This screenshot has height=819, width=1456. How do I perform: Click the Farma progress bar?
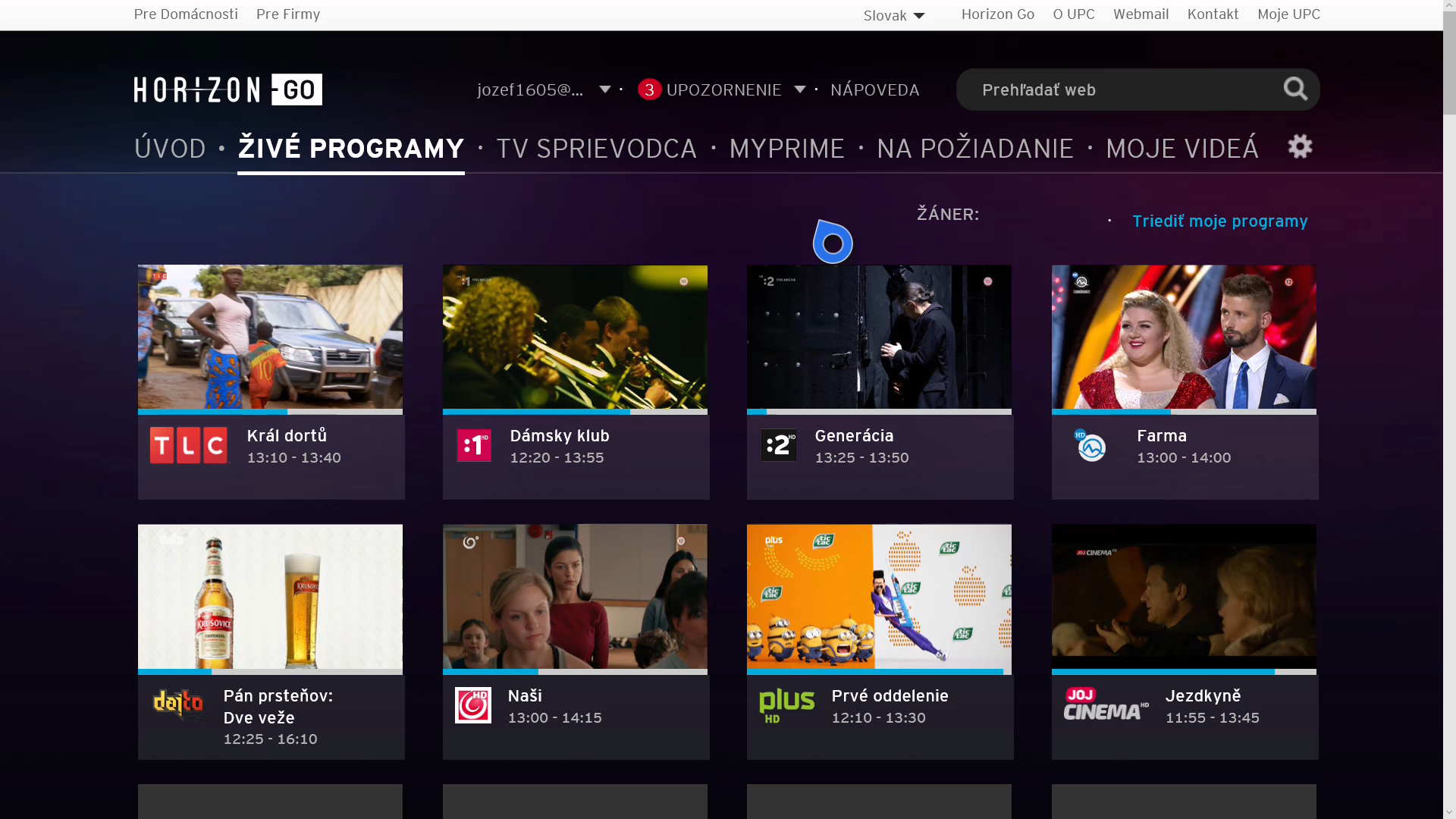[x=1183, y=412]
